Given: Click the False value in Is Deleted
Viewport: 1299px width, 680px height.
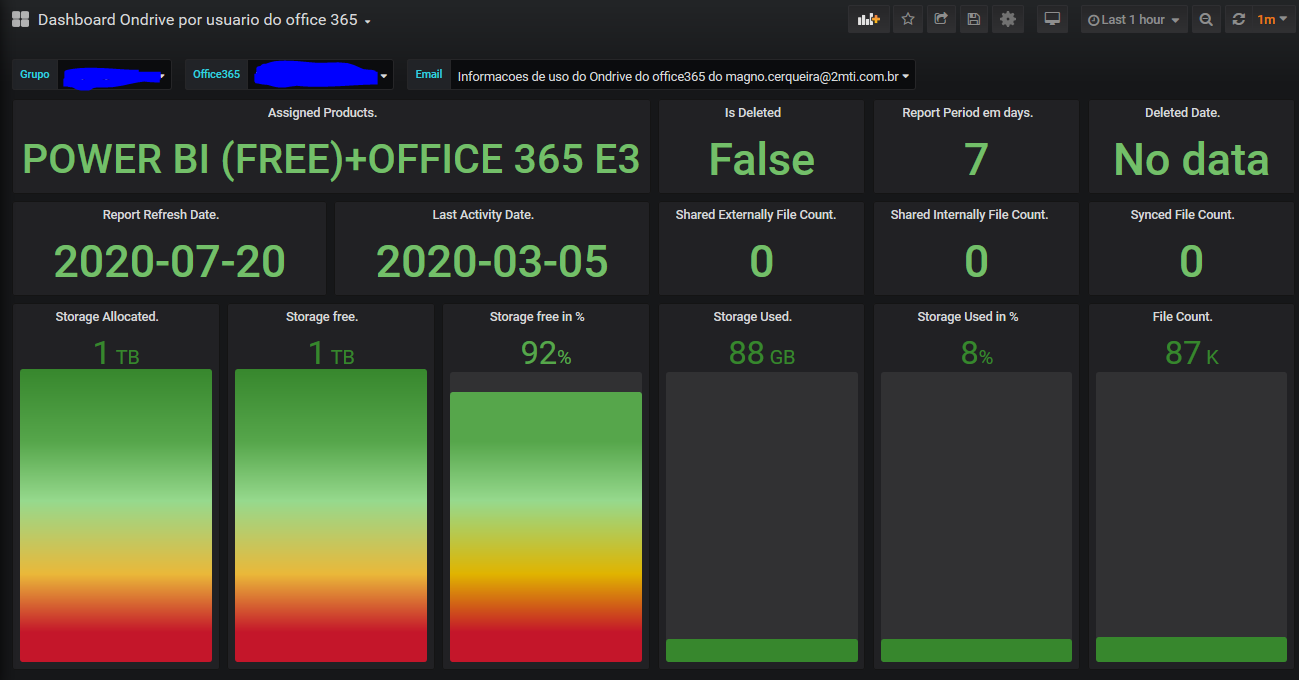Looking at the screenshot, I should [762, 159].
